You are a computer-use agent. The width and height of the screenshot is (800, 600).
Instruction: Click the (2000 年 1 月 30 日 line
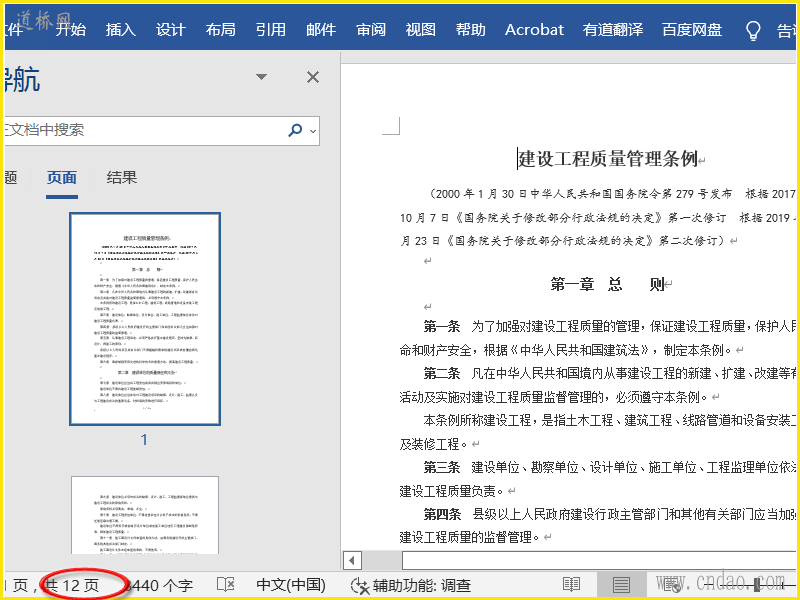[x=613, y=194]
